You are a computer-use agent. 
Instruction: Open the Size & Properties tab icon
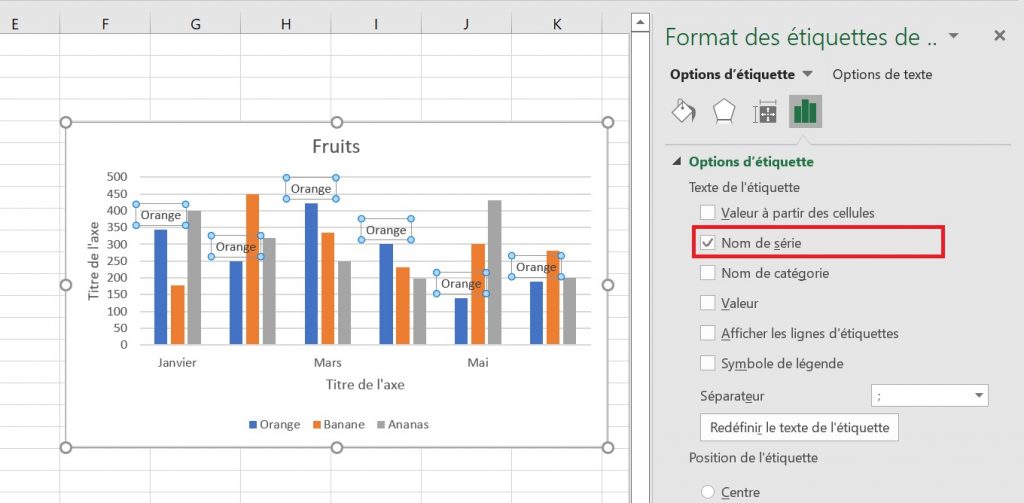[764, 112]
